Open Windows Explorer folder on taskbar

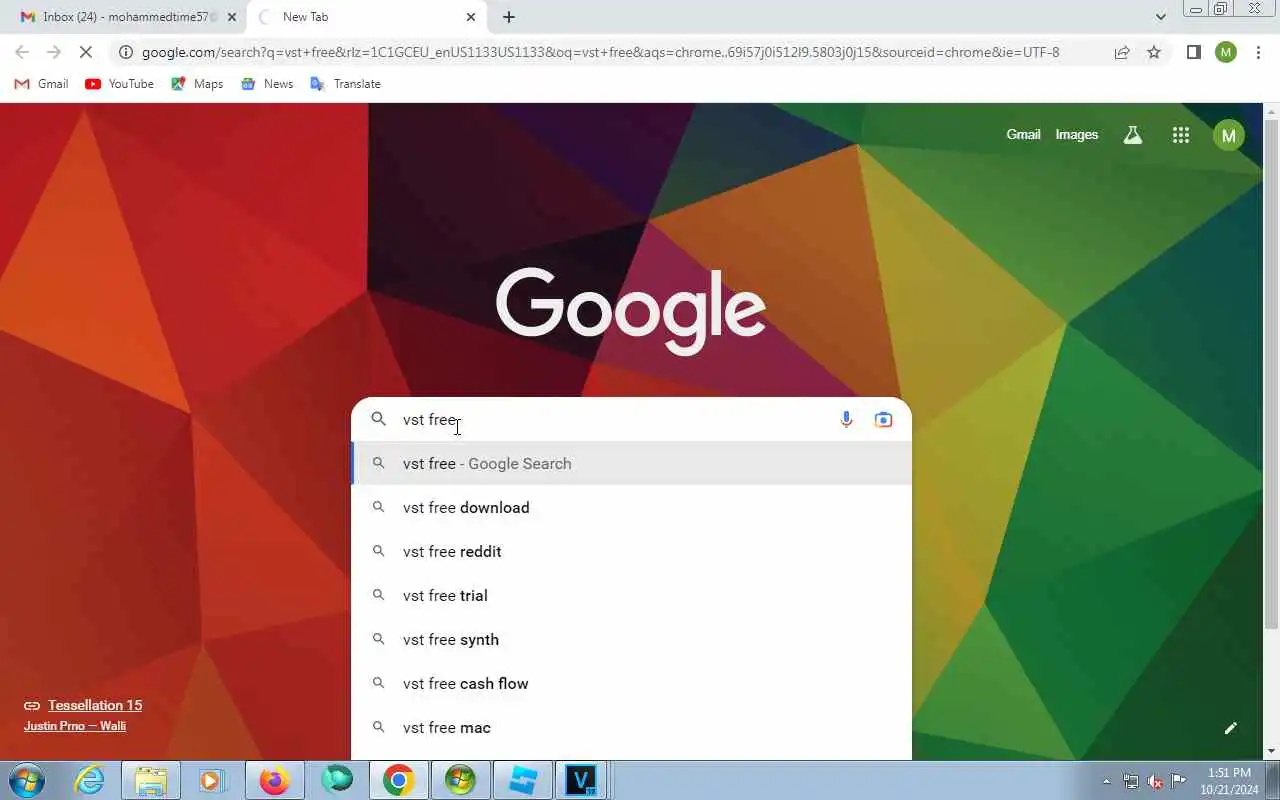(151, 780)
